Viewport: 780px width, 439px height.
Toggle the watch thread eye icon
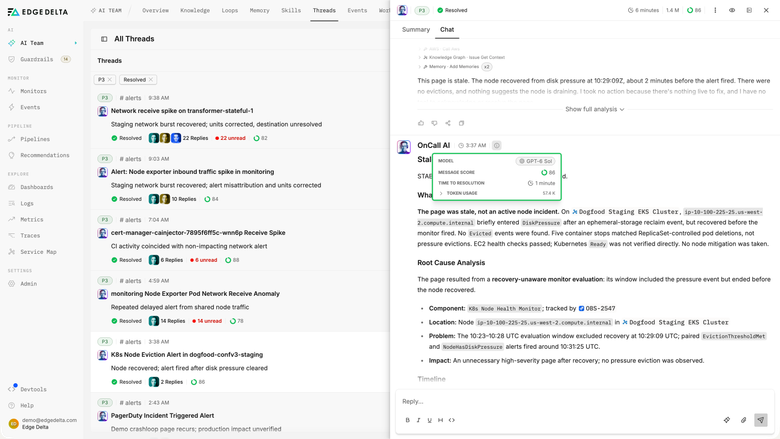pyautogui.click(x=732, y=10)
